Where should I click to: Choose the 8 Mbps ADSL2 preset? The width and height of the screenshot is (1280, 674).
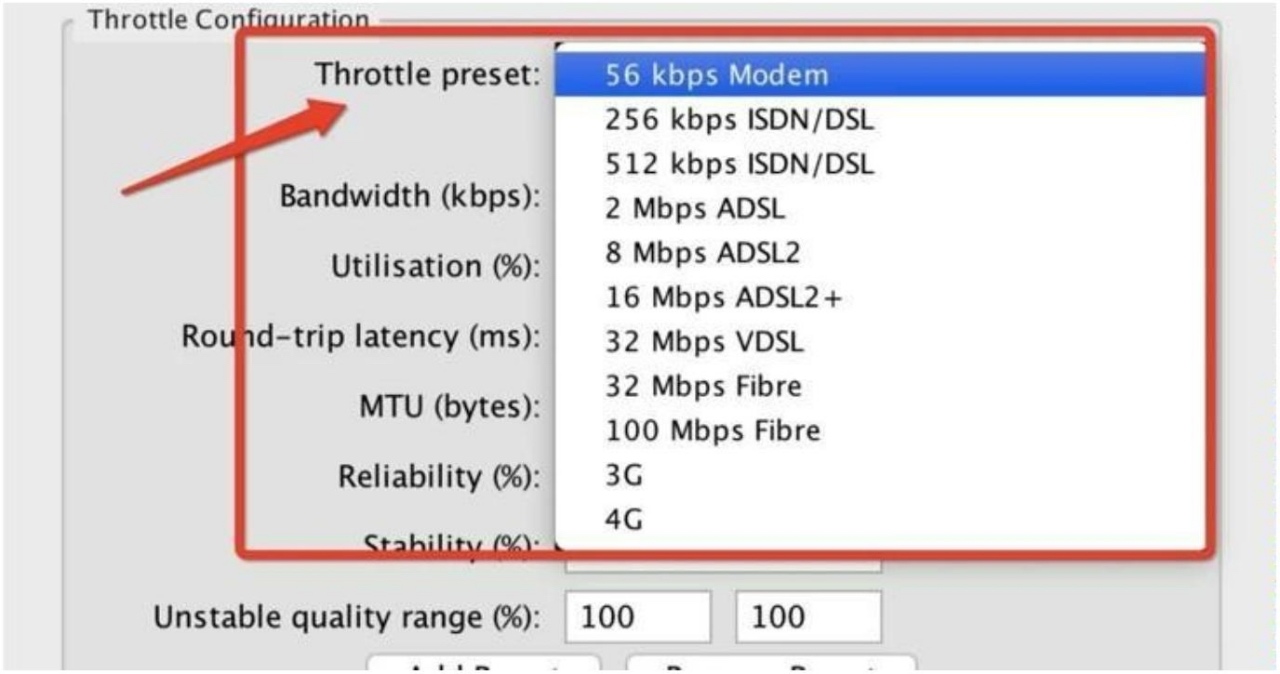point(702,253)
